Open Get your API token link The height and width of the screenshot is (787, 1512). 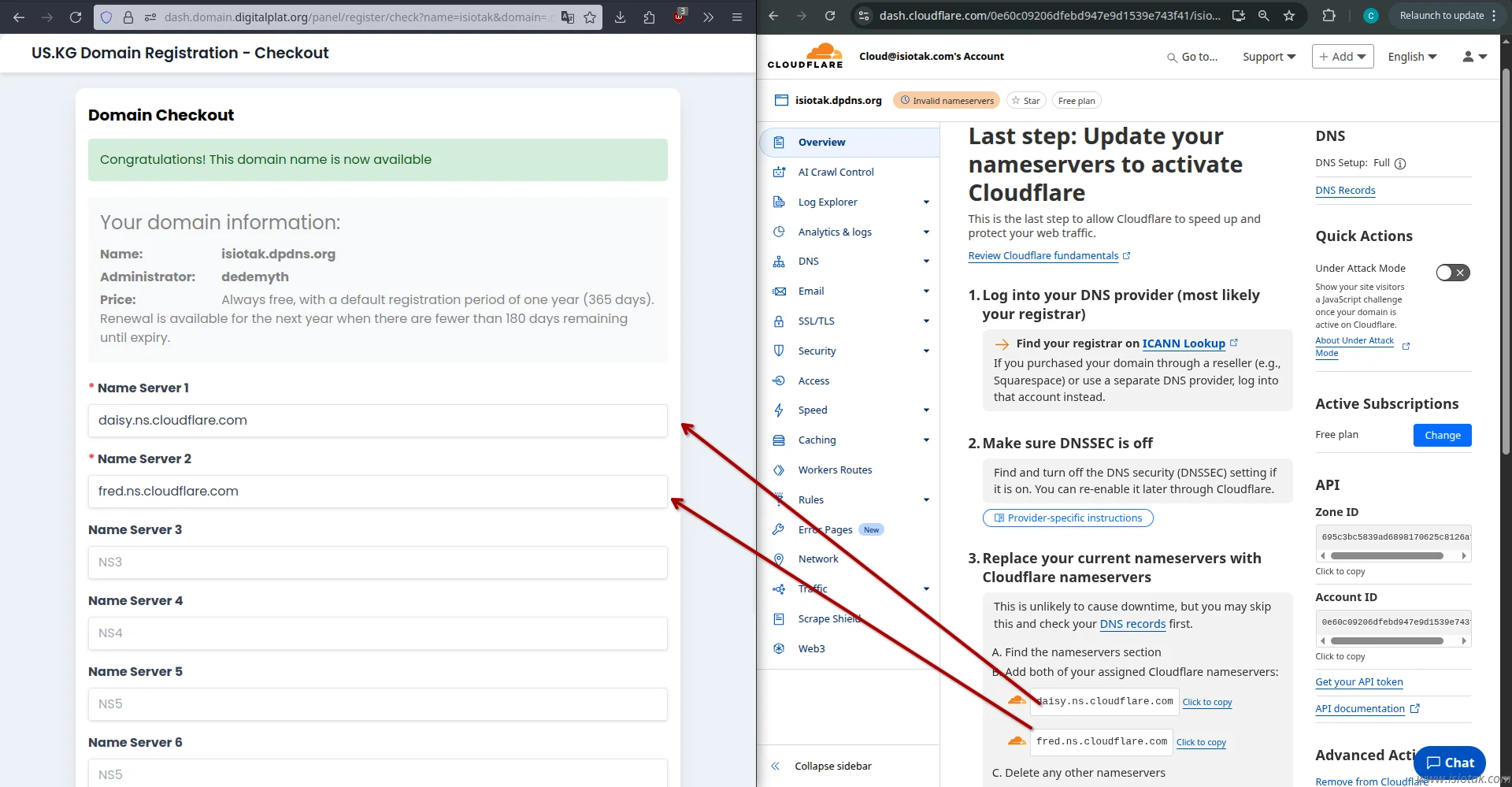[x=1359, y=682]
